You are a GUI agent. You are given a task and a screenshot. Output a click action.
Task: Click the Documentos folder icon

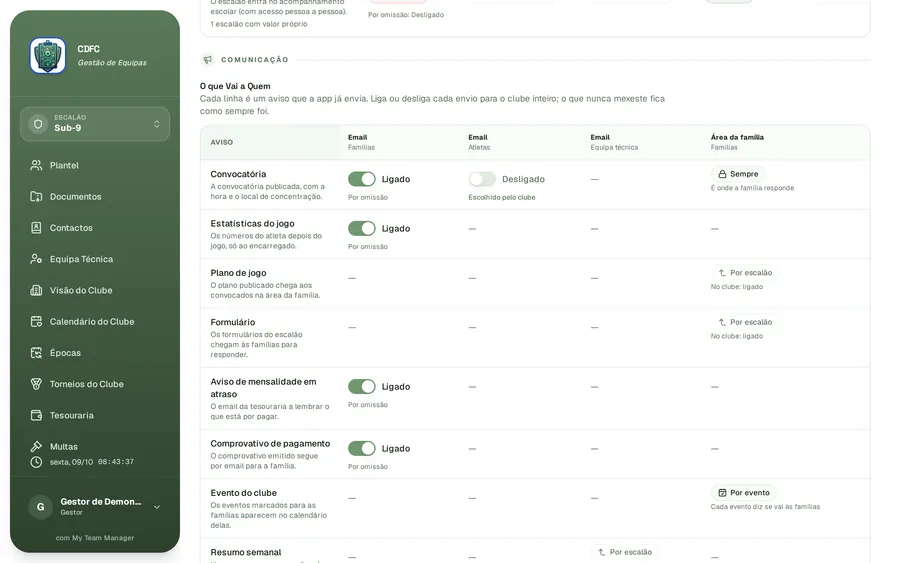click(x=36, y=196)
